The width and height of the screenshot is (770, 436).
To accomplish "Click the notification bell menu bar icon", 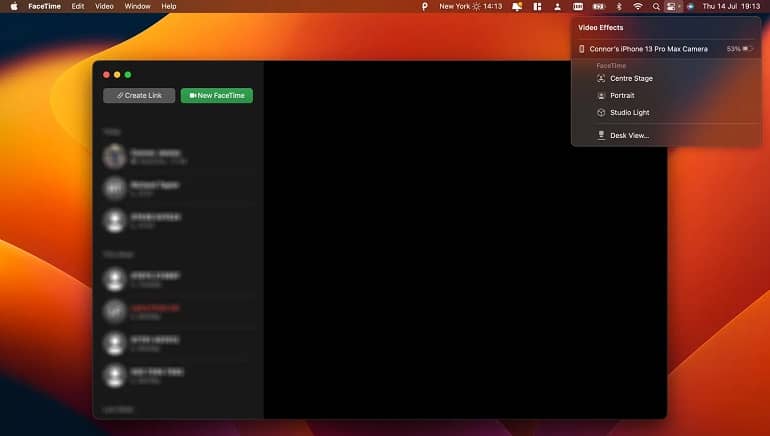I will point(517,6).
